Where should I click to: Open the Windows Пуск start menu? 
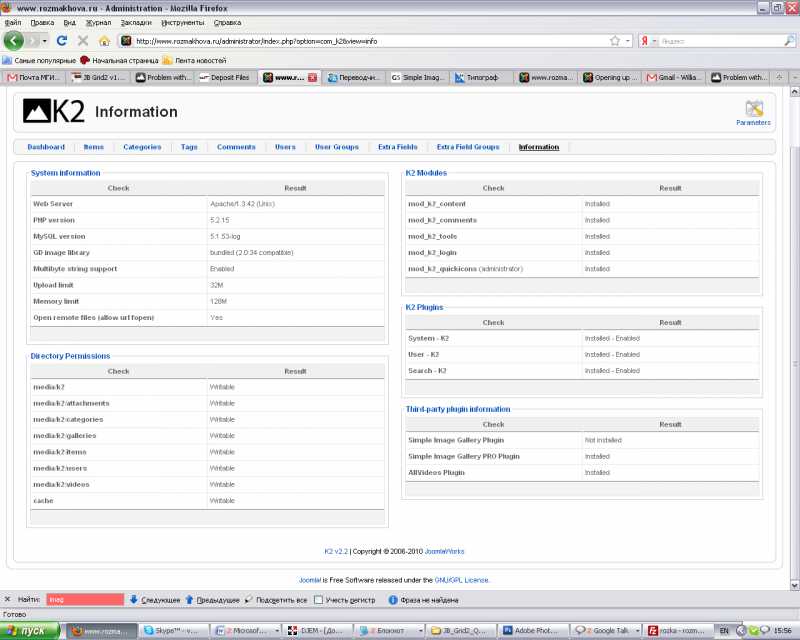(30, 631)
